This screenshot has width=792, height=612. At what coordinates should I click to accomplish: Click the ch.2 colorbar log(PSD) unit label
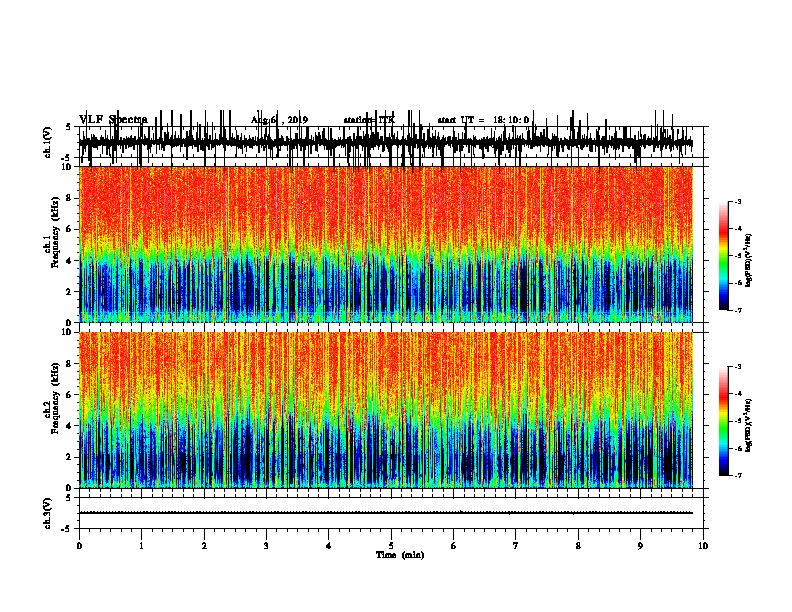(748, 425)
